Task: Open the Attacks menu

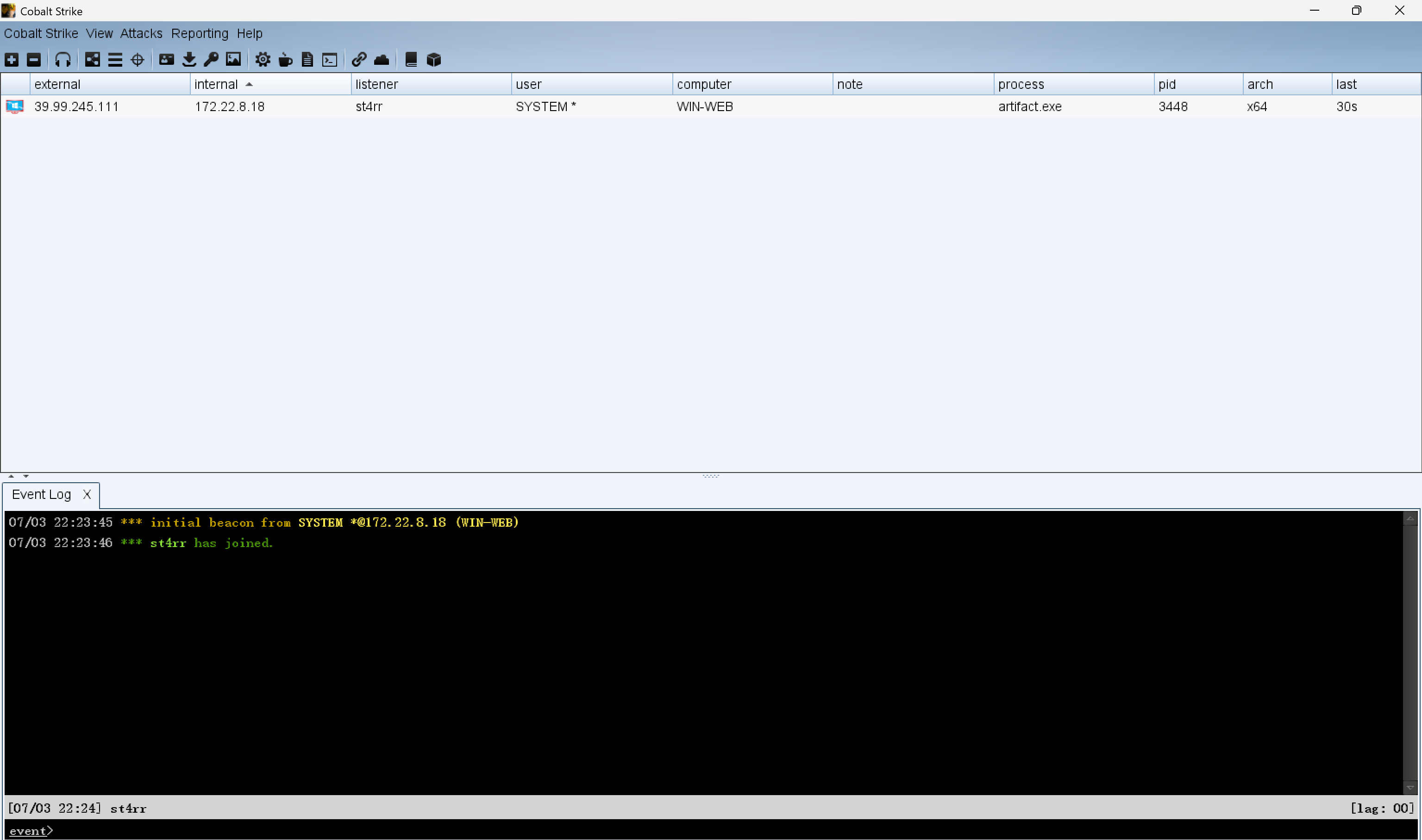Action: pos(141,33)
